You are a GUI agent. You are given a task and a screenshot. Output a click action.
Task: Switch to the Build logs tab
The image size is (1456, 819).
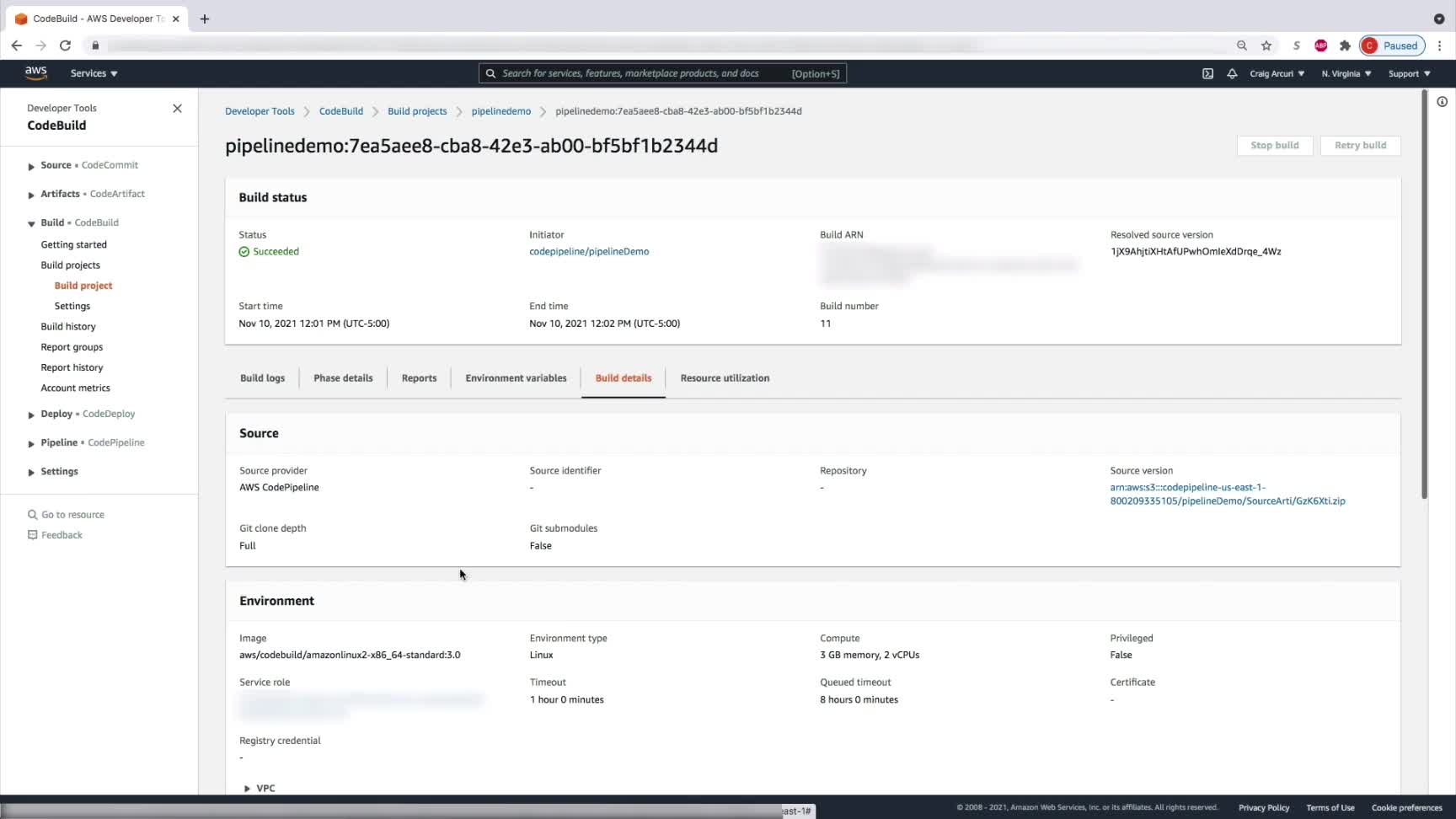click(x=262, y=378)
